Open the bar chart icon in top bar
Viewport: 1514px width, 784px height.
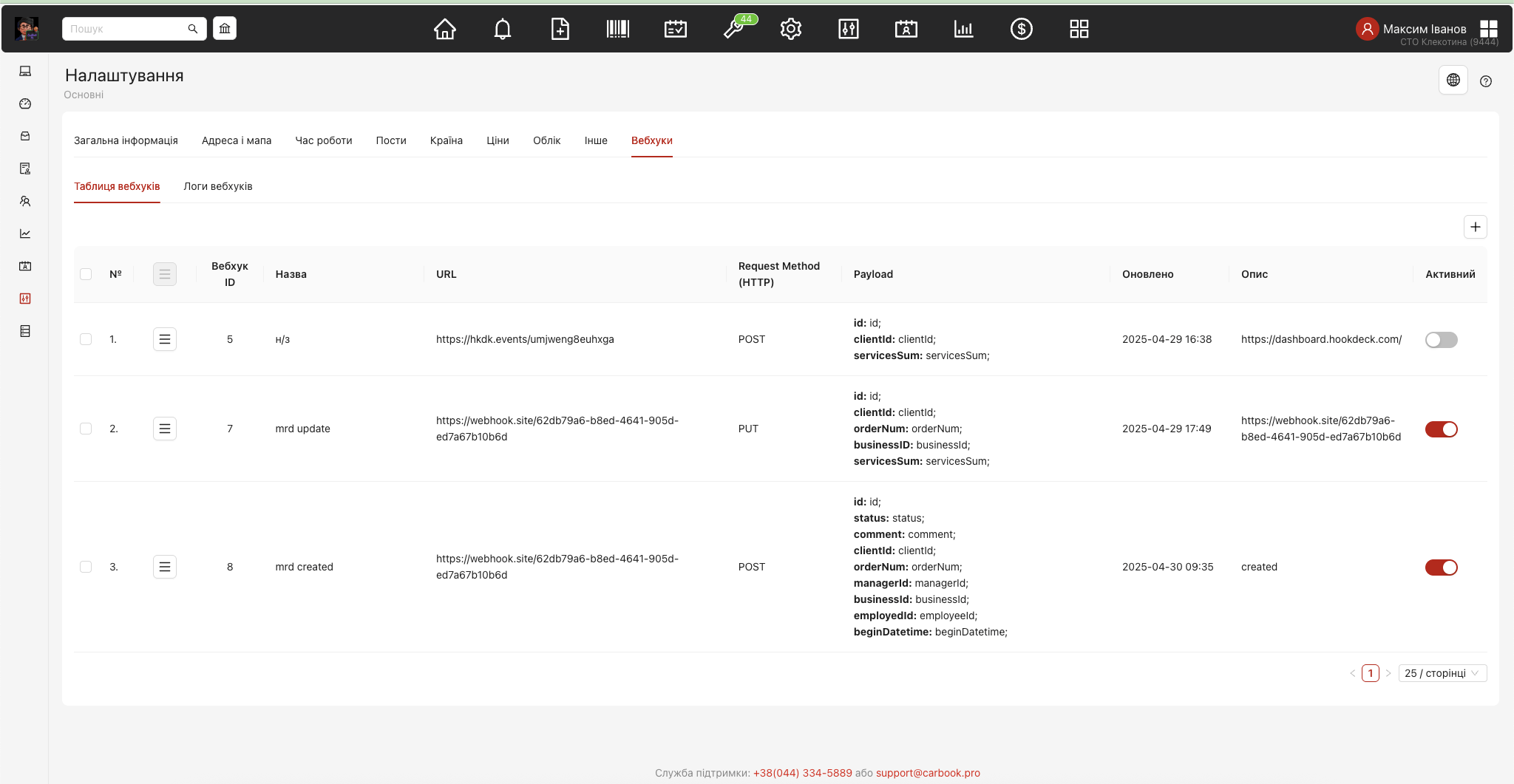963,29
